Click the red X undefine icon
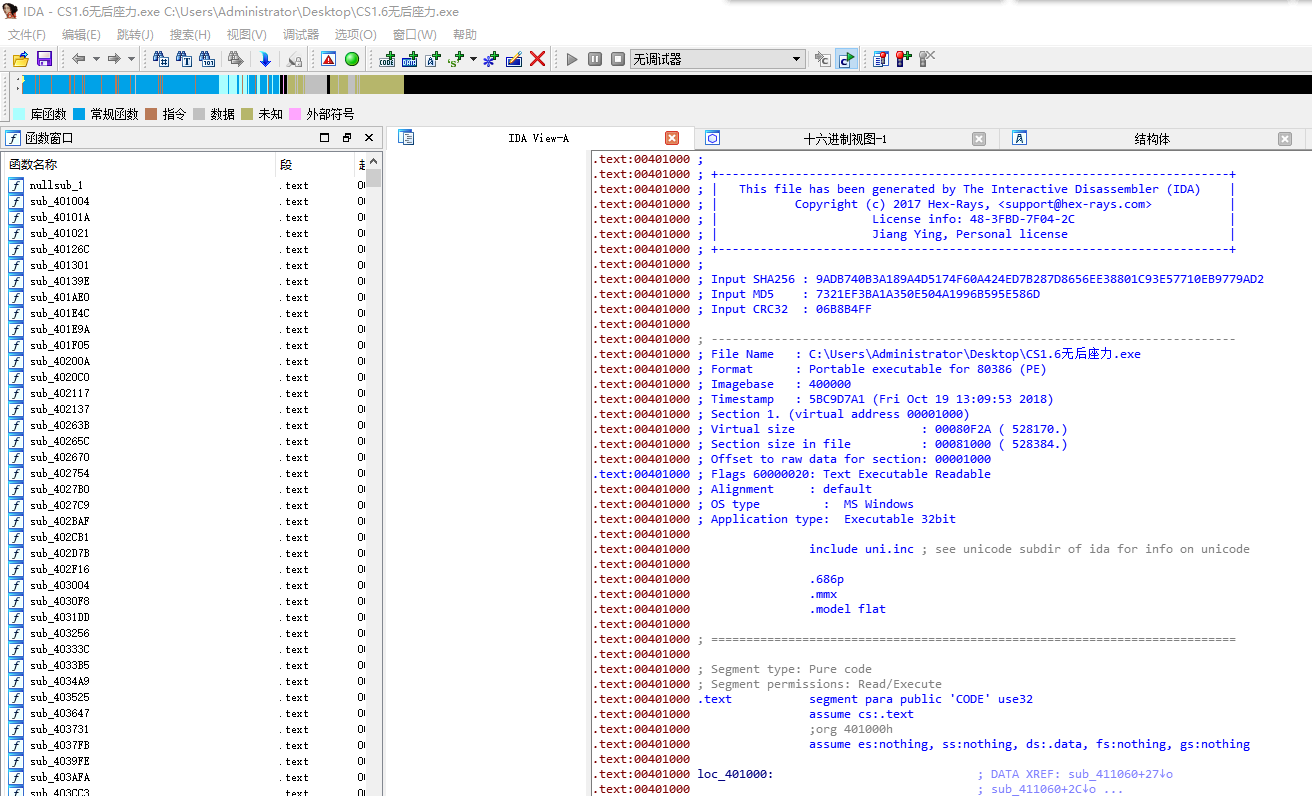Viewport: 1312px width, 796px height. pyautogui.click(x=537, y=59)
